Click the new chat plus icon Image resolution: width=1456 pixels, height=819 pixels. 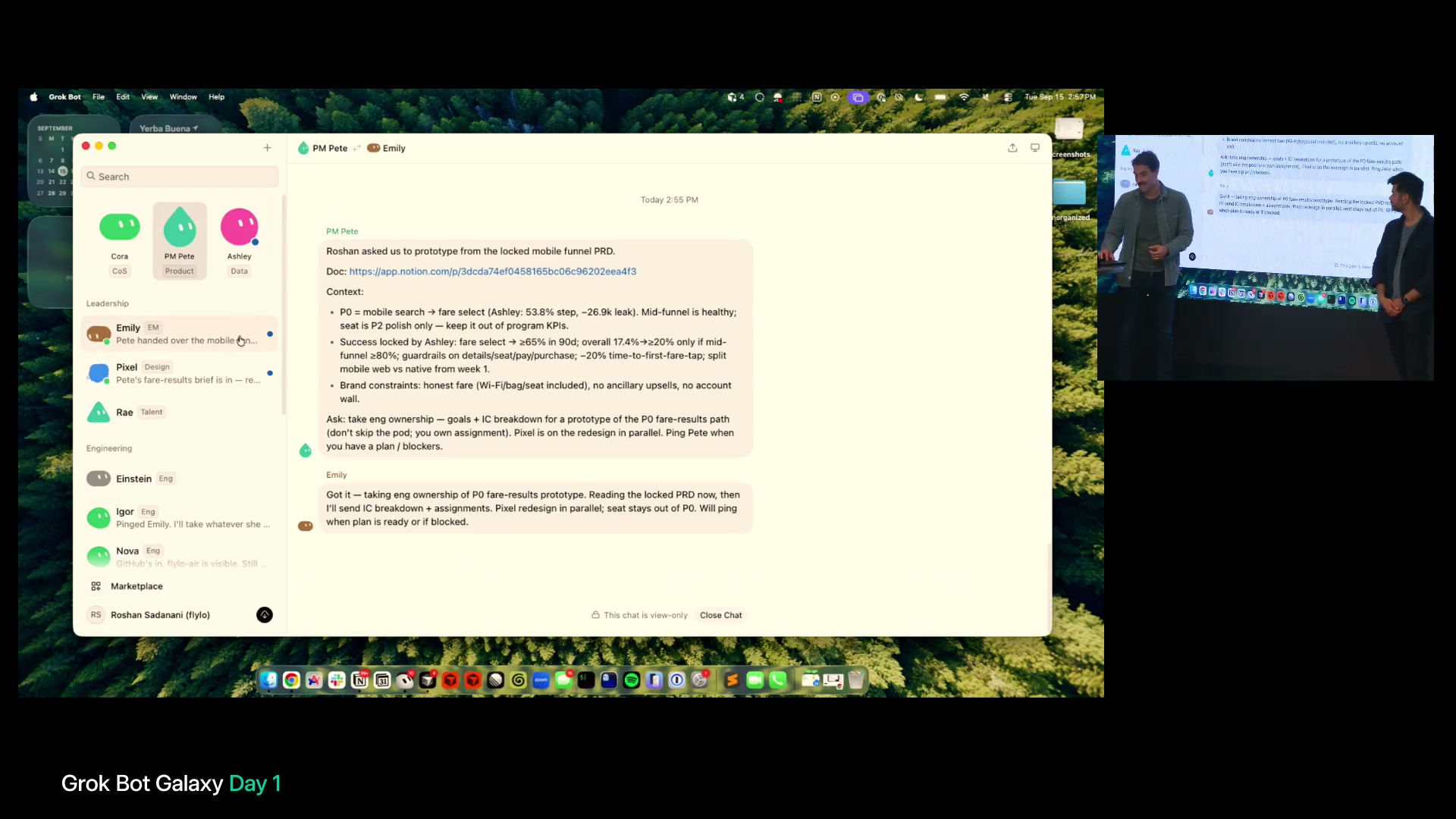267,148
